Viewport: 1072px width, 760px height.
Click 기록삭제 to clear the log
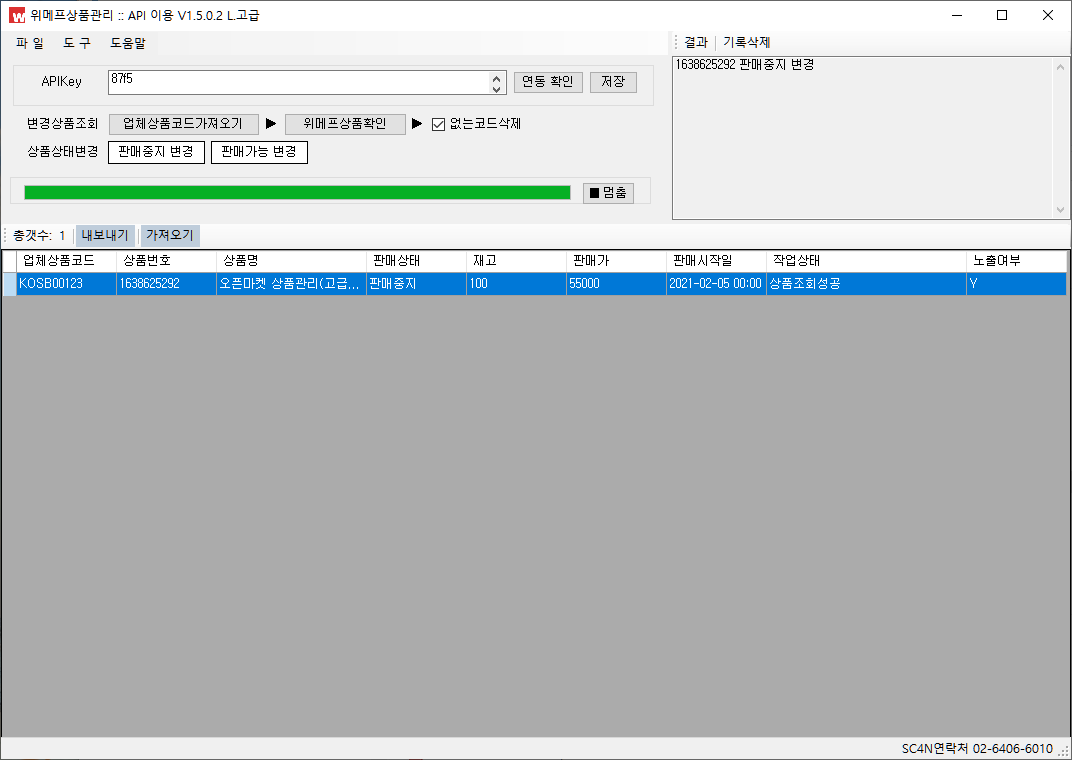747,42
